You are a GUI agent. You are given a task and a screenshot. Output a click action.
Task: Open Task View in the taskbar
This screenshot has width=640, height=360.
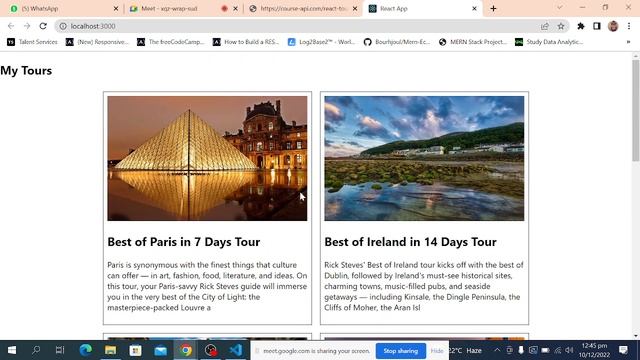[x=60, y=350]
